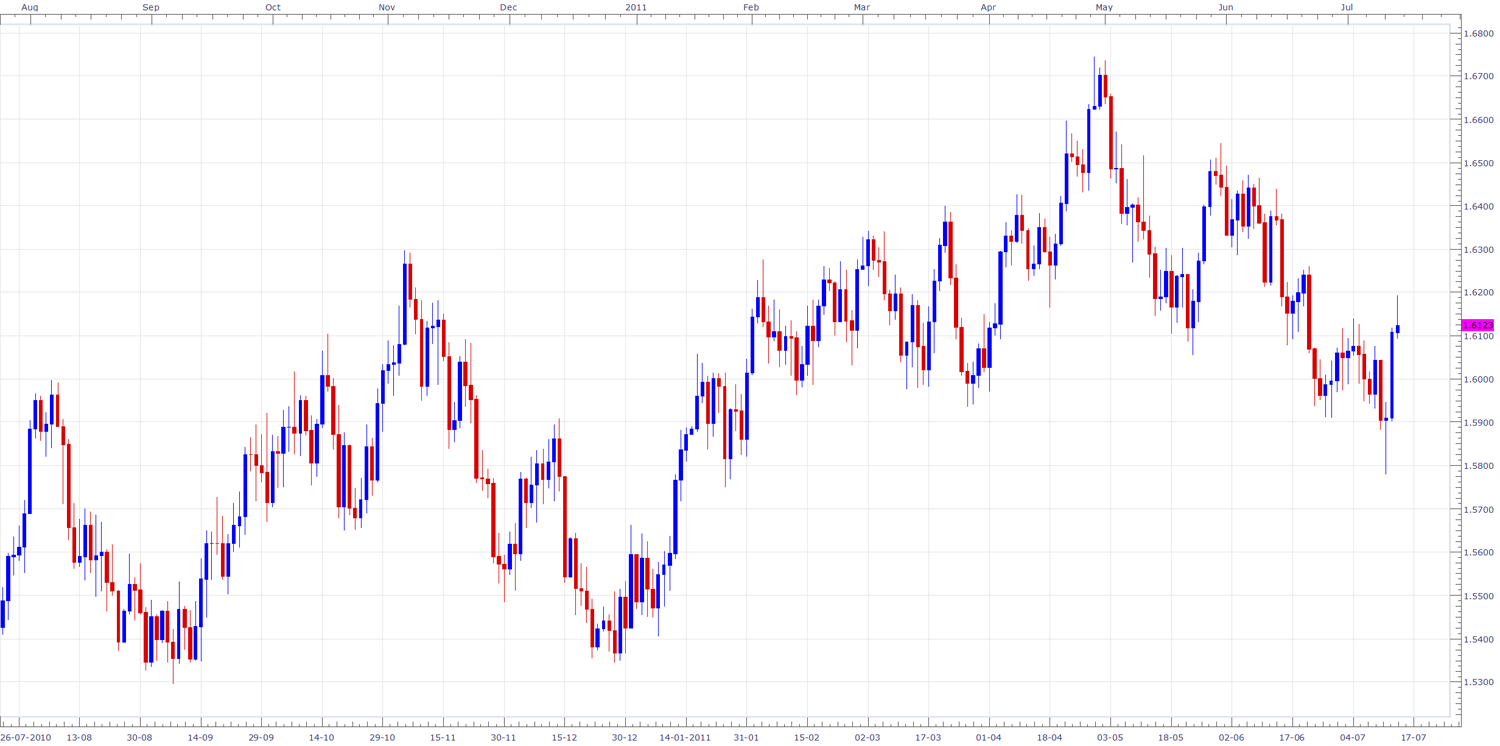Click the 30-12 date on bottom axis
Image resolution: width=1500 pixels, height=746 pixels.
625,738
